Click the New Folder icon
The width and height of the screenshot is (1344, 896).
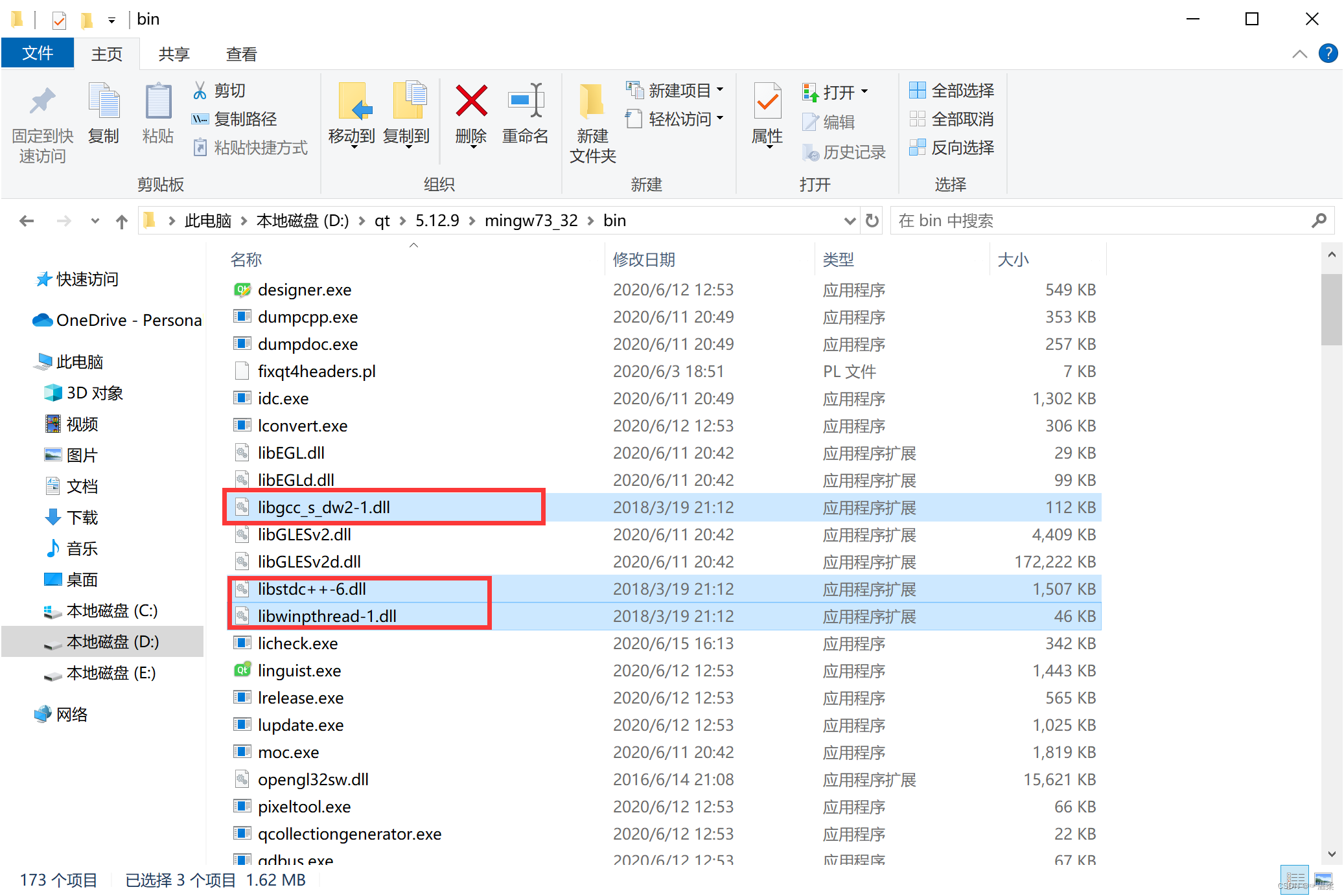coord(592,102)
